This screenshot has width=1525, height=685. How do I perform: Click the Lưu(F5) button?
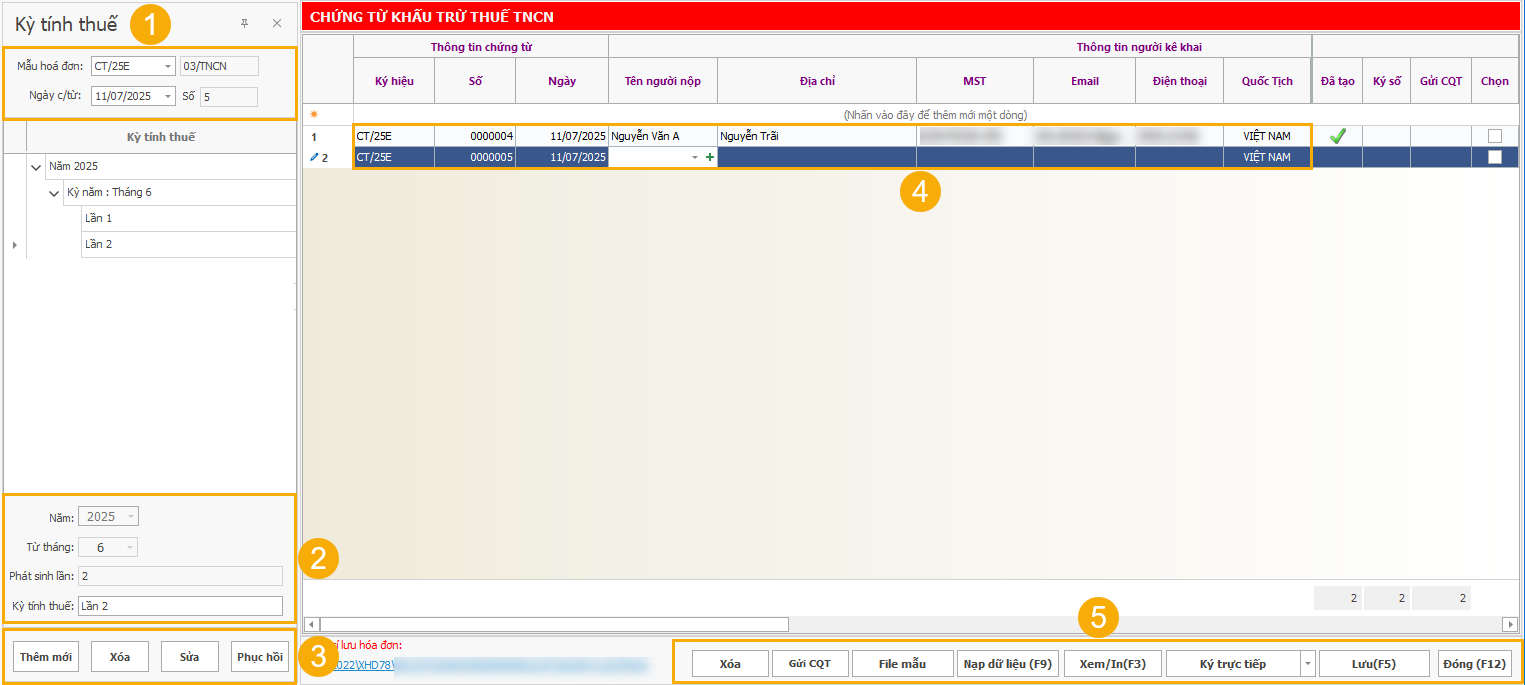tap(1374, 664)
